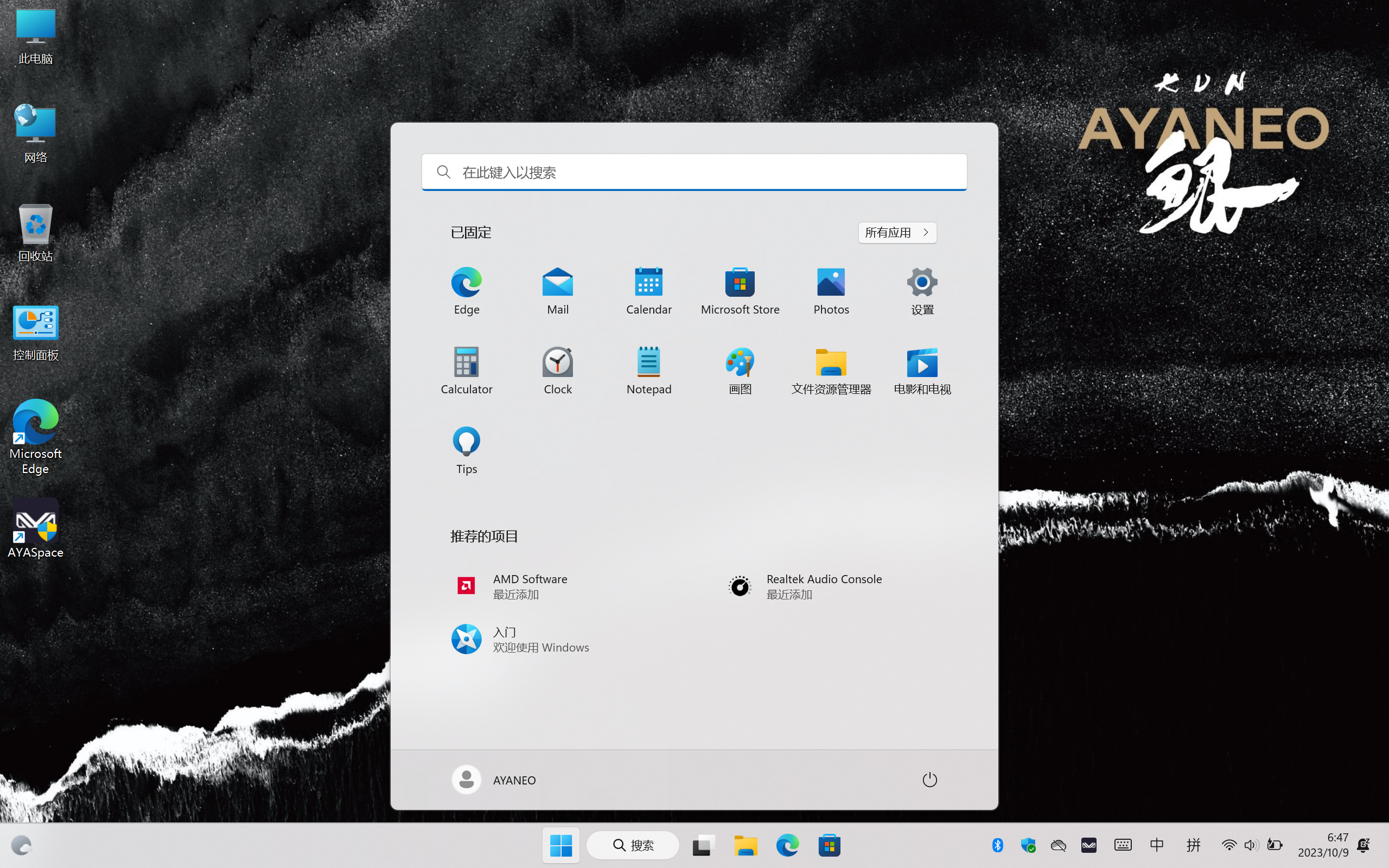Open AMD Software recommended item

(x=528, y=585)
